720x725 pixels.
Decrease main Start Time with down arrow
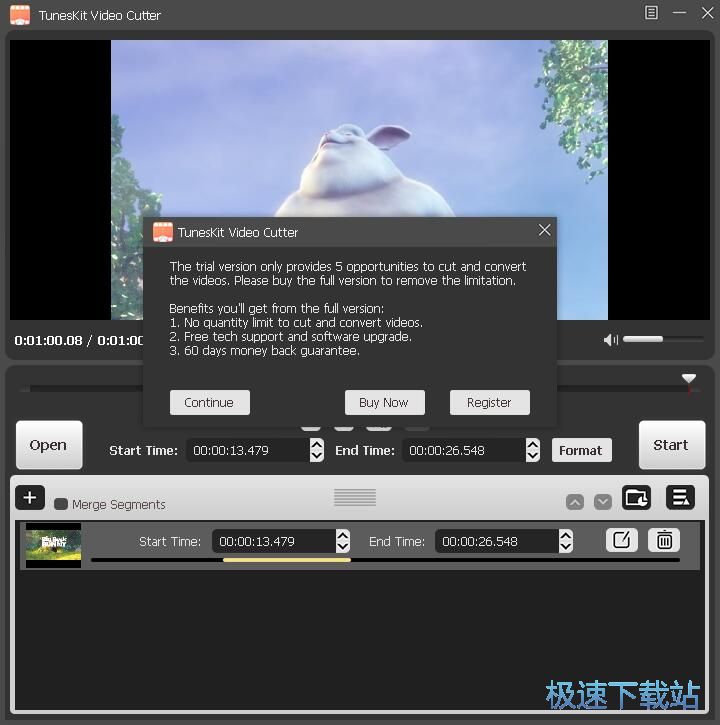[317, 456]
